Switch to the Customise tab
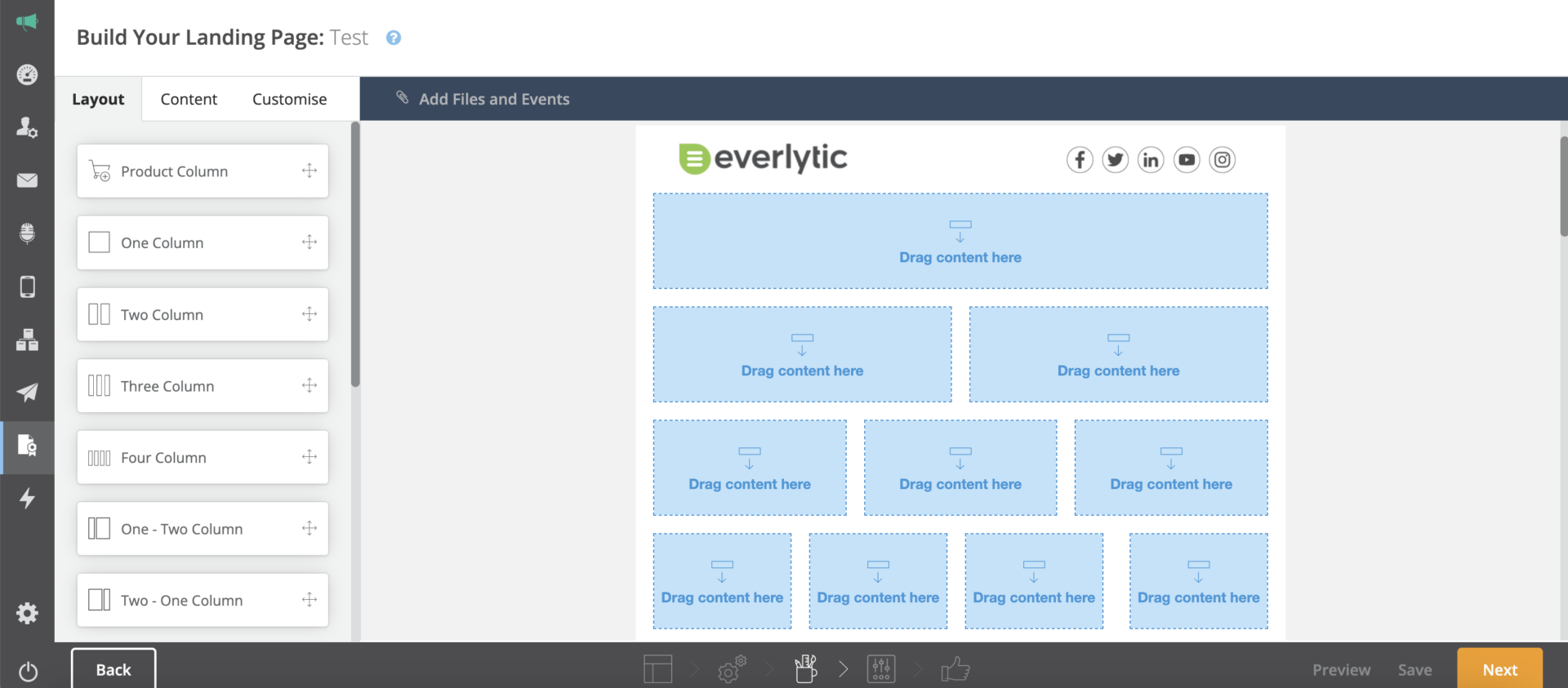 (289, 100)
